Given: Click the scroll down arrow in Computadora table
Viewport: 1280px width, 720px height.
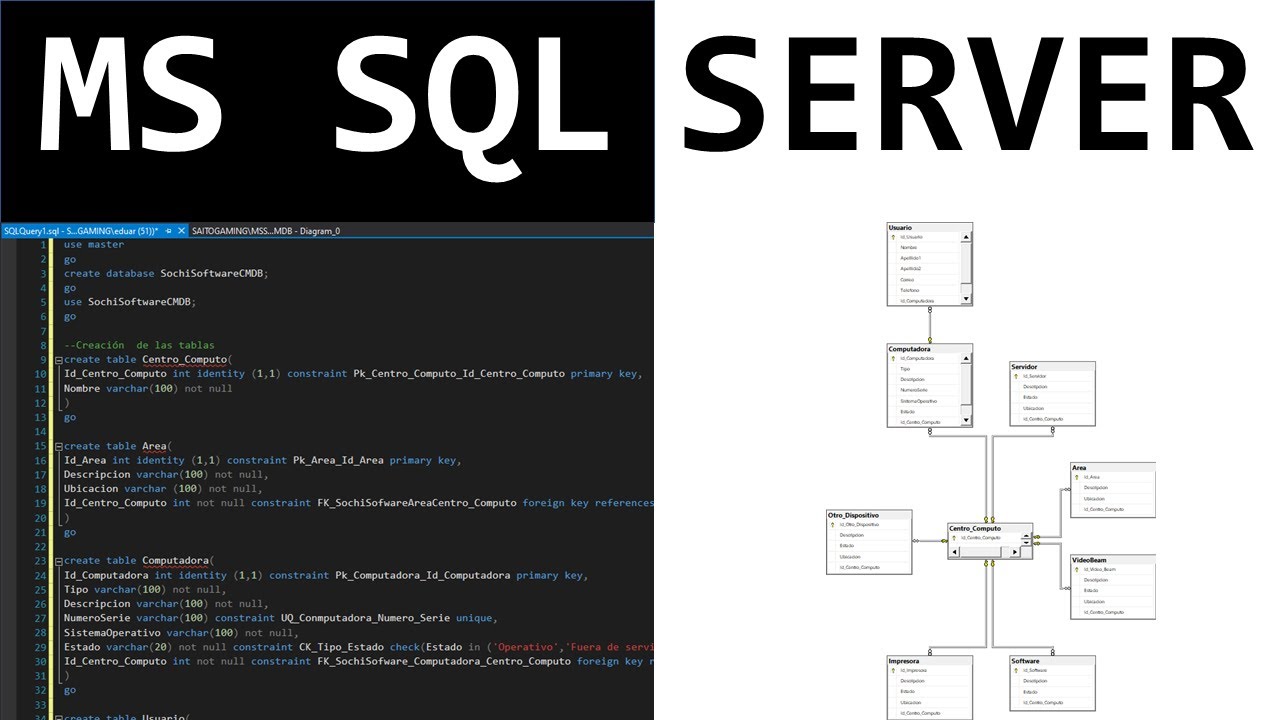Looking at the screenshot, I should (x=966, y=421).
